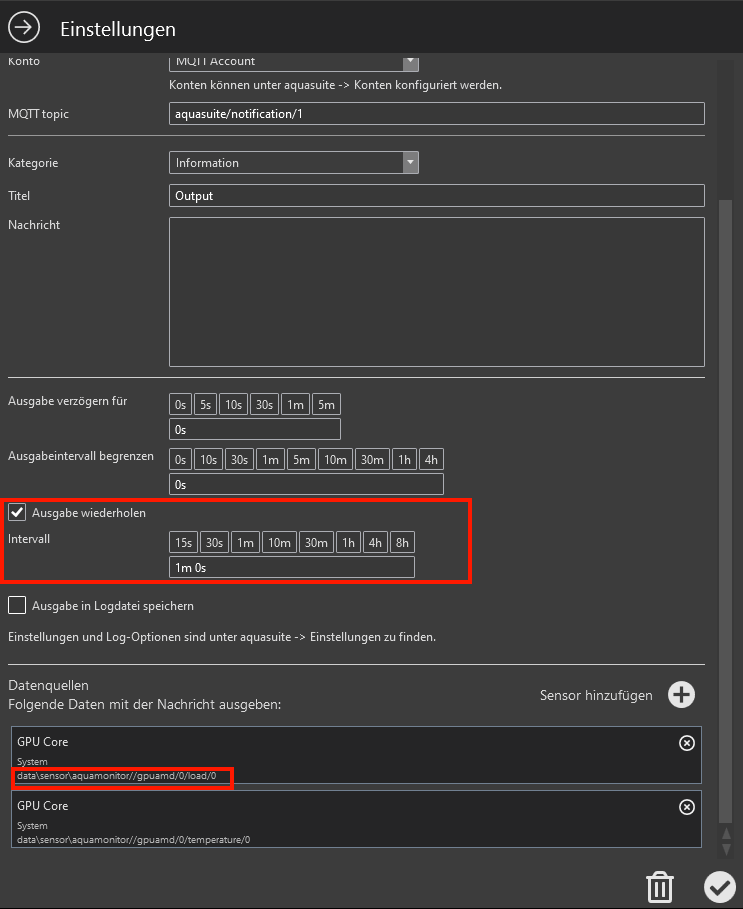Set Ausgabeintervall begrenzen to 4h preset

pos(431,460)
